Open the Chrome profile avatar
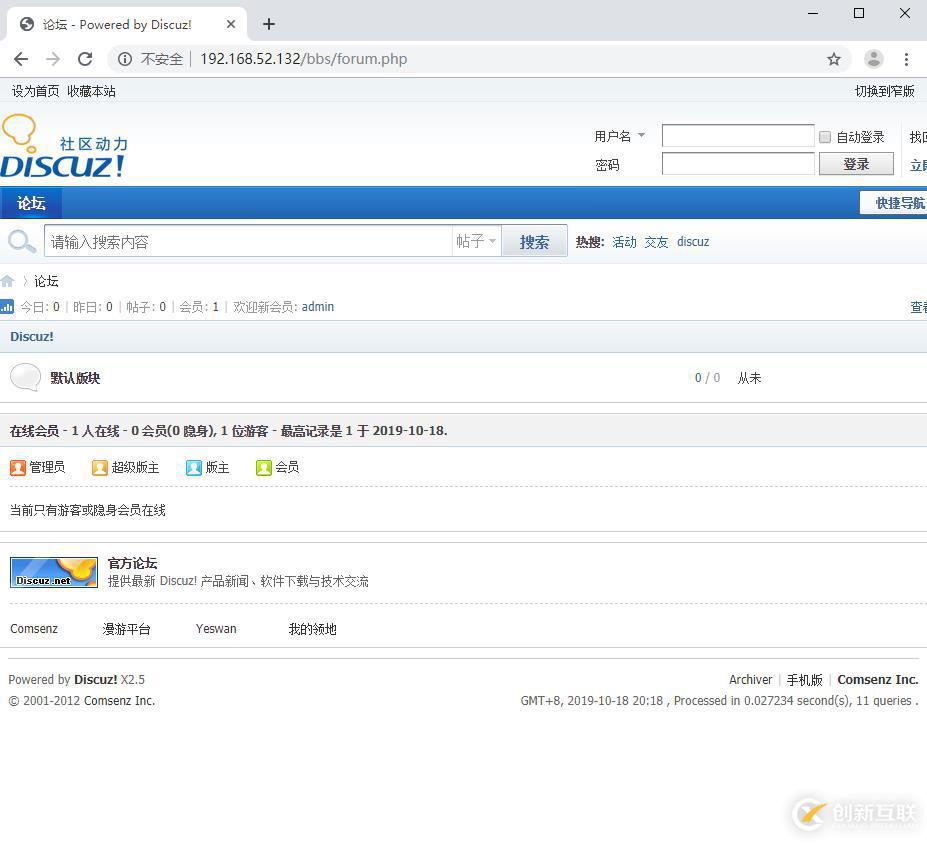The width and height of the screenshot is (927, 843). tap(874, 59)
